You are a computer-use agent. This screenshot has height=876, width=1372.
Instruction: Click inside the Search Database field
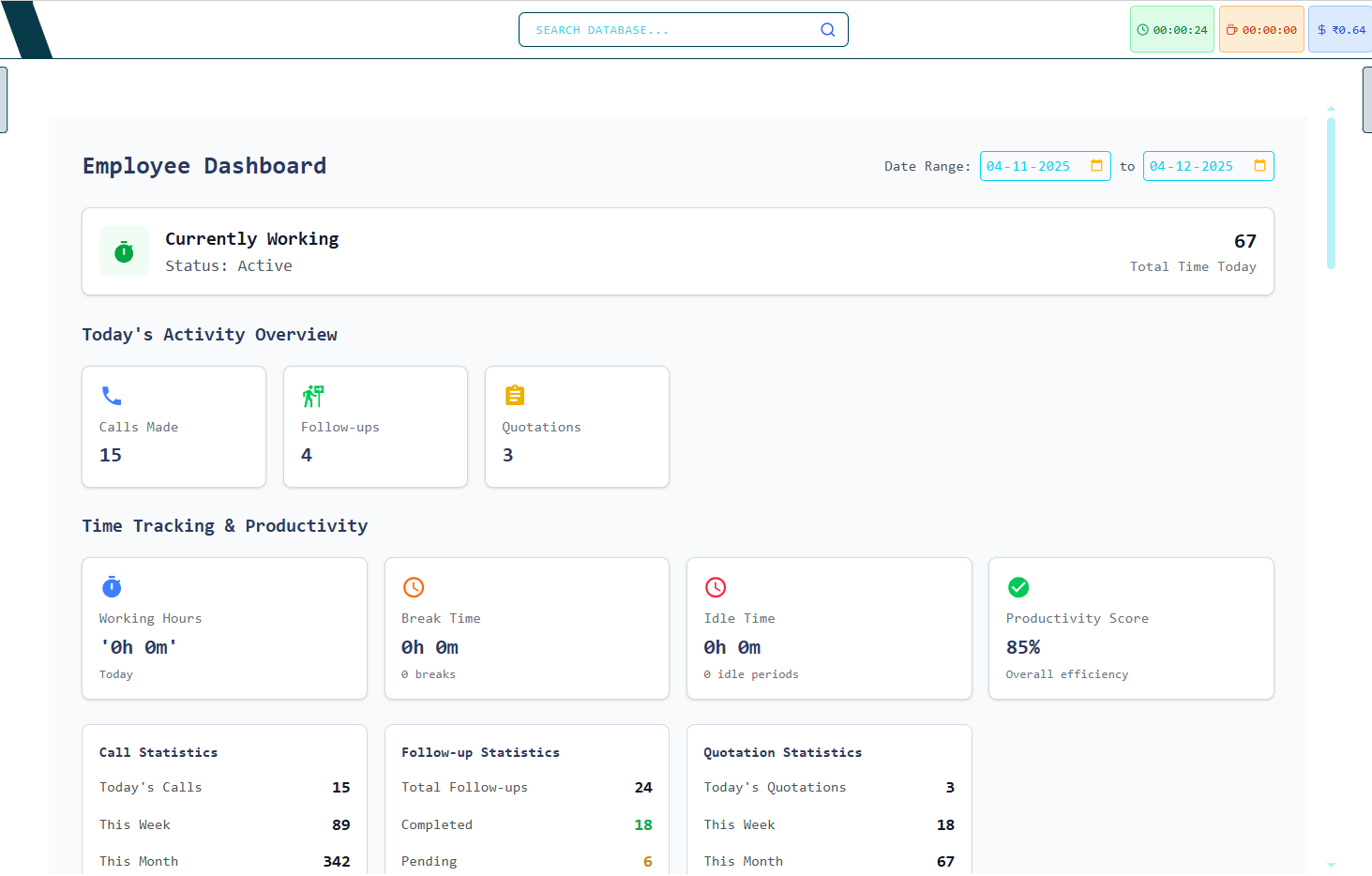(x=666, y=29)
